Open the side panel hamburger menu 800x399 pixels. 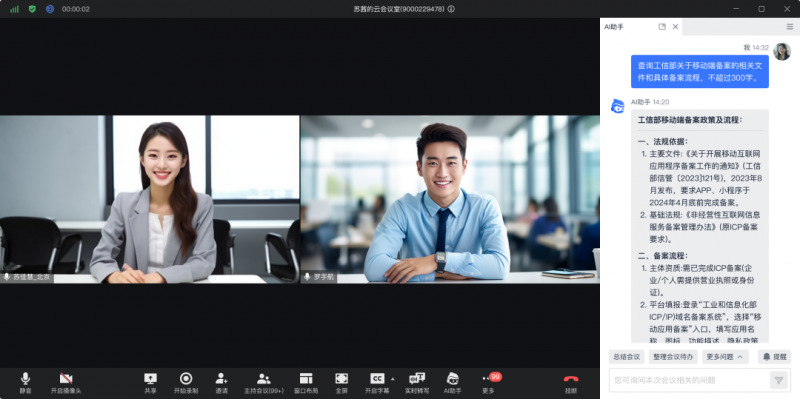tap(790, 27)
